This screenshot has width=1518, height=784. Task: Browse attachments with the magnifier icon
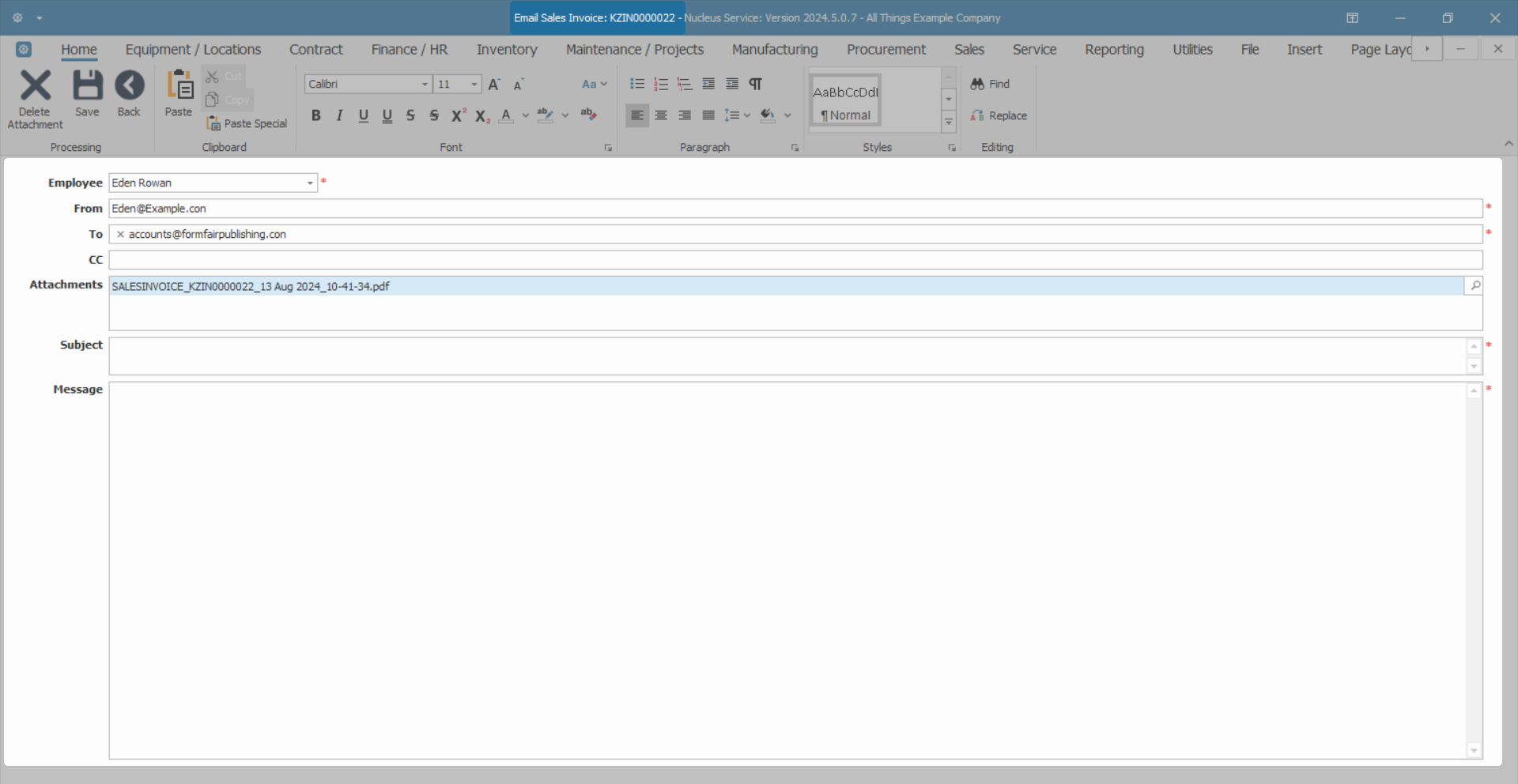click(1475, 285)
